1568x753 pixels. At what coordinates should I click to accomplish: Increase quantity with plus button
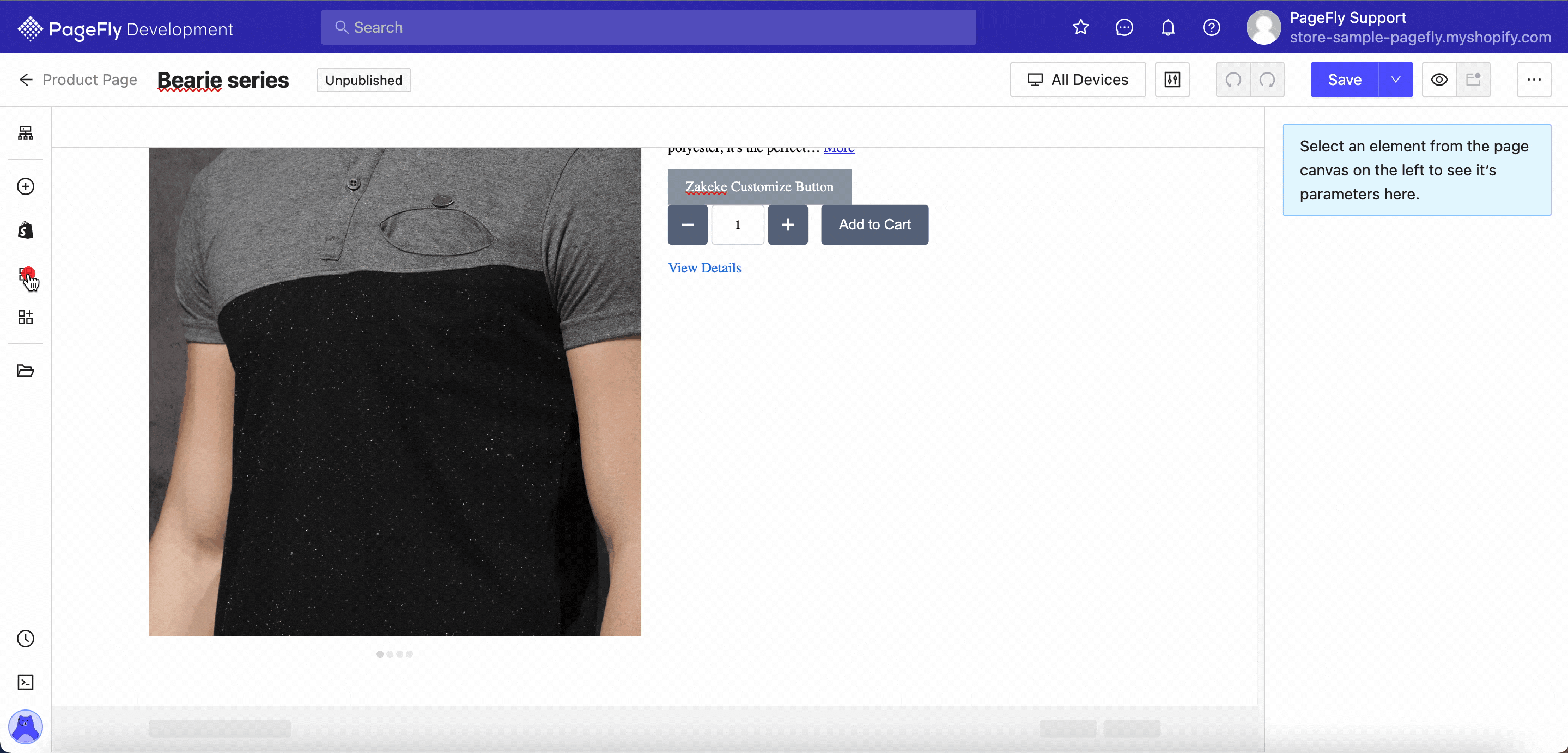(788, 224)
